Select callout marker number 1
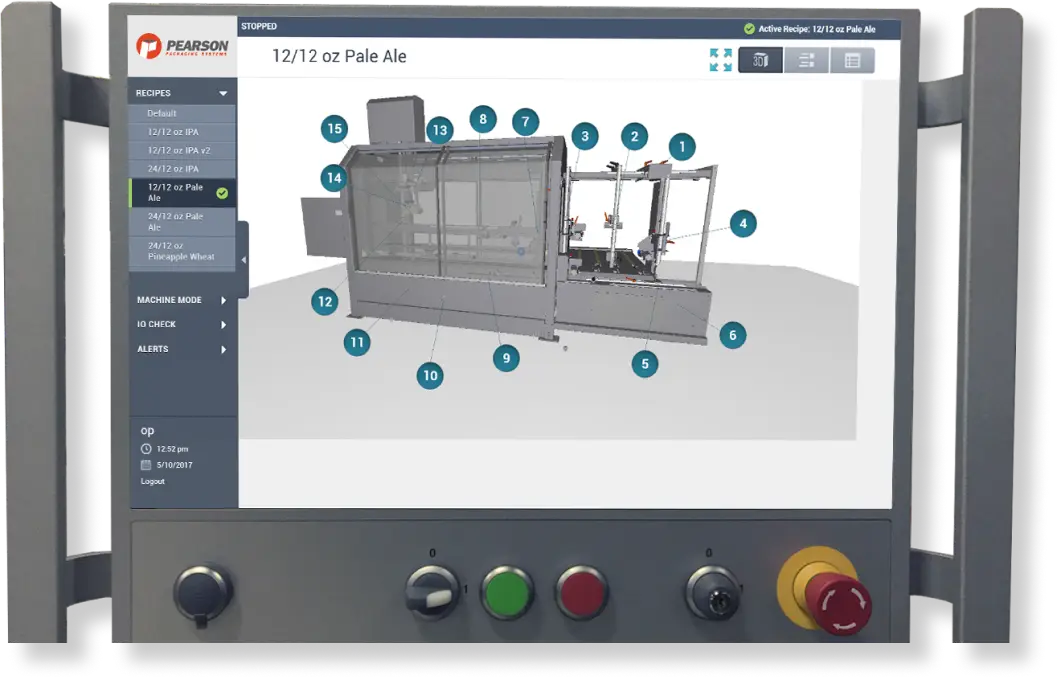1061x680 pixels. pyautogui.click(x=682, y=147)
